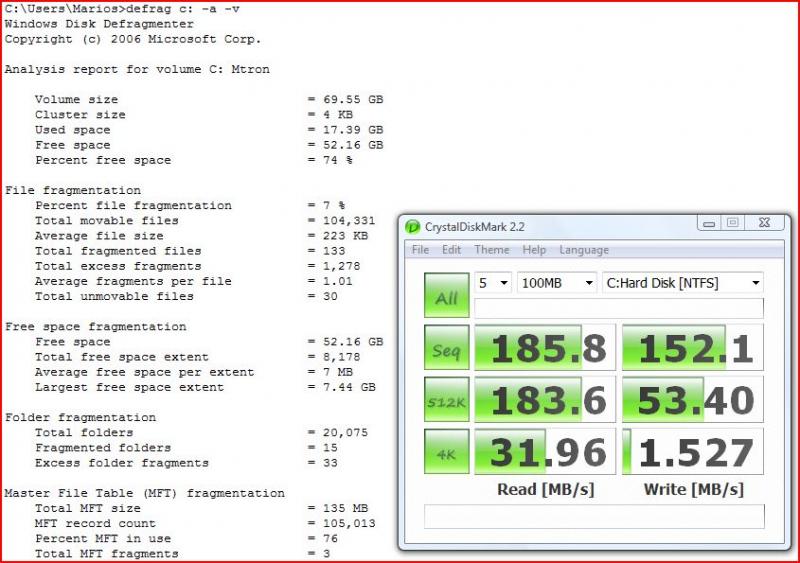Click the 512K read result 183.6
This screenshot has height=563, width=800.
[545, 399]
